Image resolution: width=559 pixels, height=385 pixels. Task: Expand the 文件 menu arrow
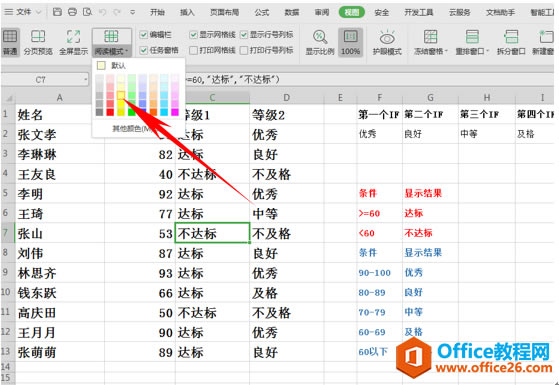(39, 12)
